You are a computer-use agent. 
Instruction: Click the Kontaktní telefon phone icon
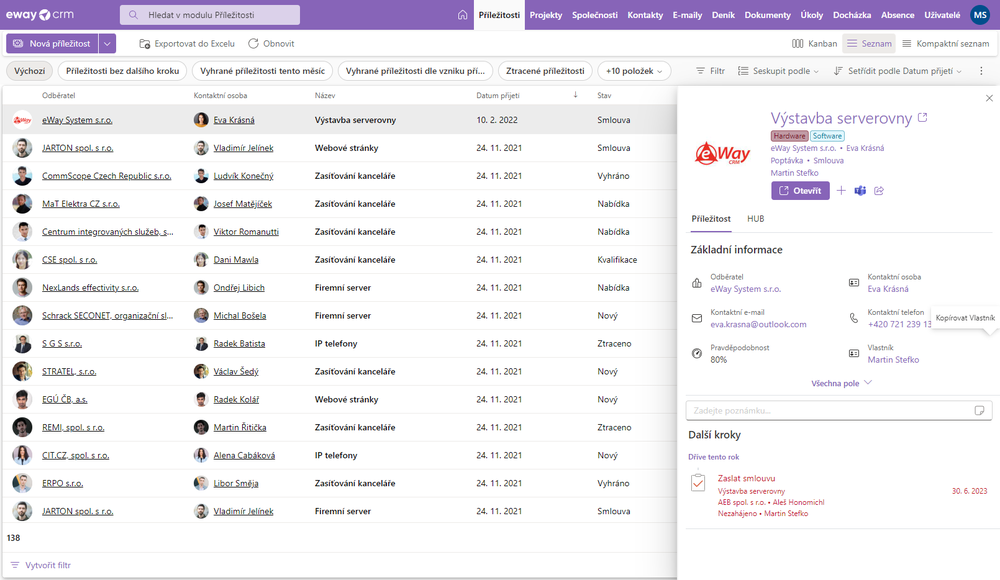(853, 318)
